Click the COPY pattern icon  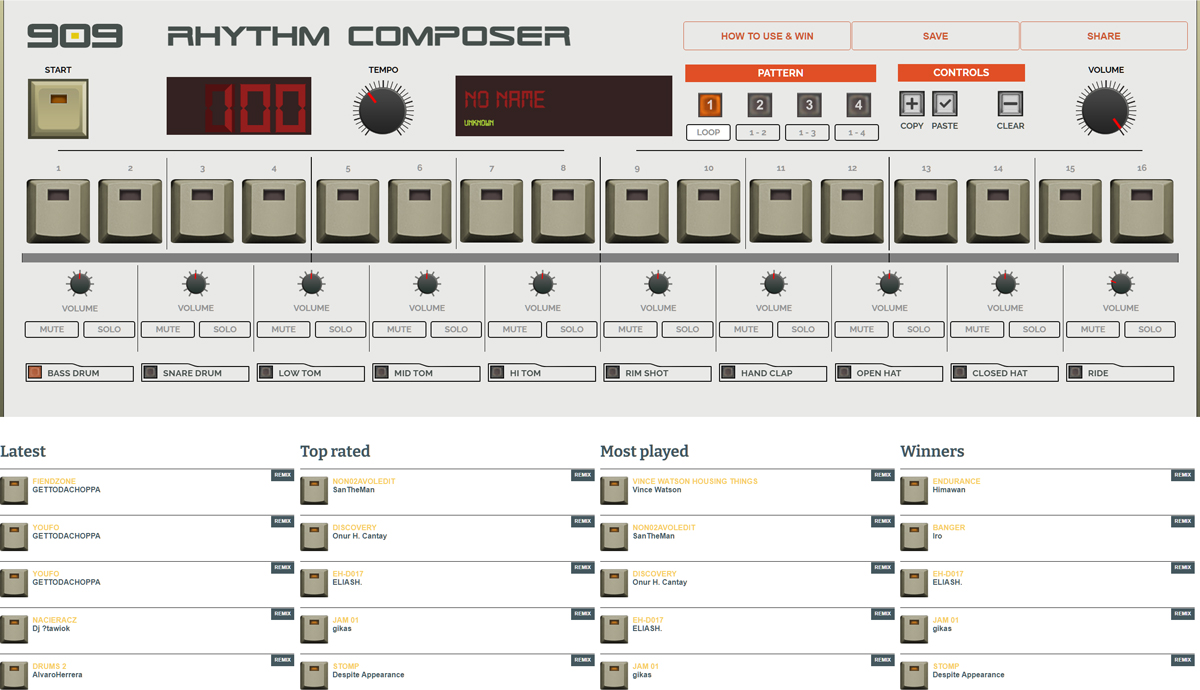tap(911, 103)
